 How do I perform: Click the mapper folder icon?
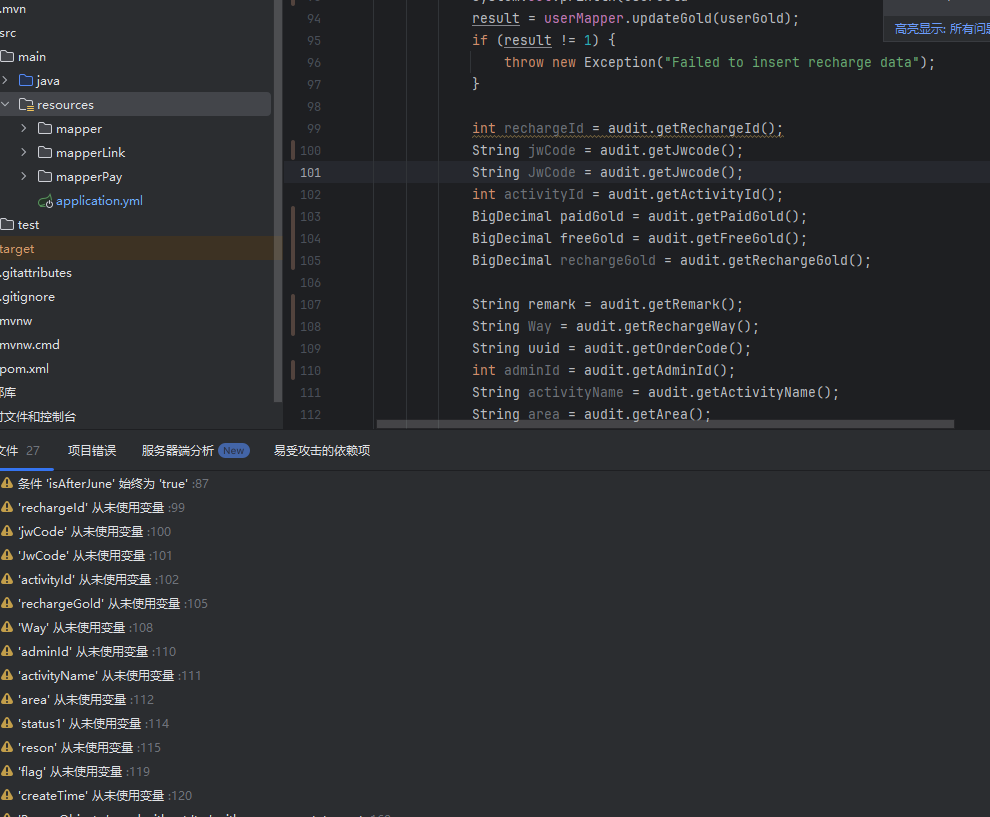pos(45,128)
